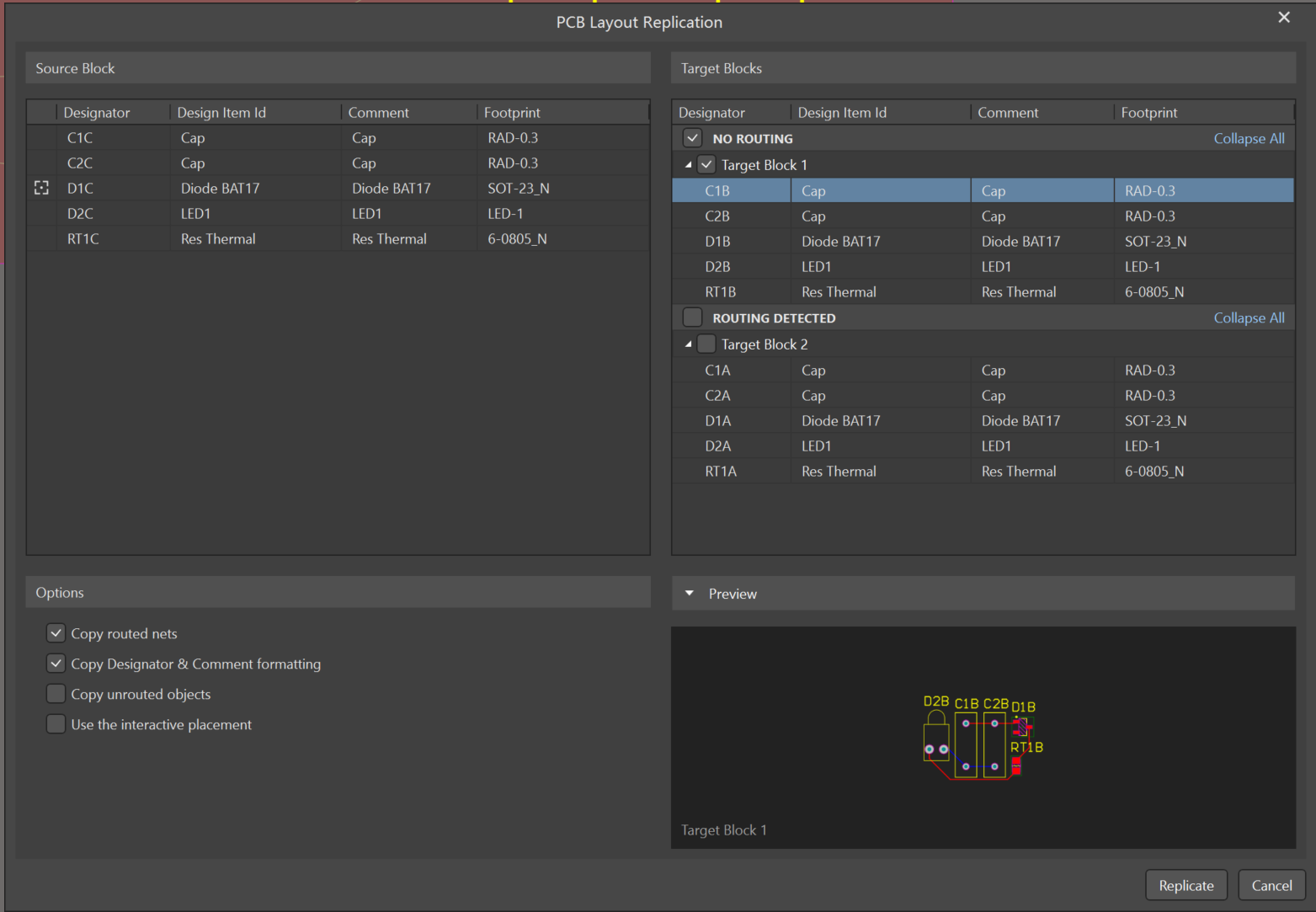The height and width of the screenshot is (912, 1316).
Task: Close the PCB Layout Replication dialog
Action: [x=1283, y=18]
